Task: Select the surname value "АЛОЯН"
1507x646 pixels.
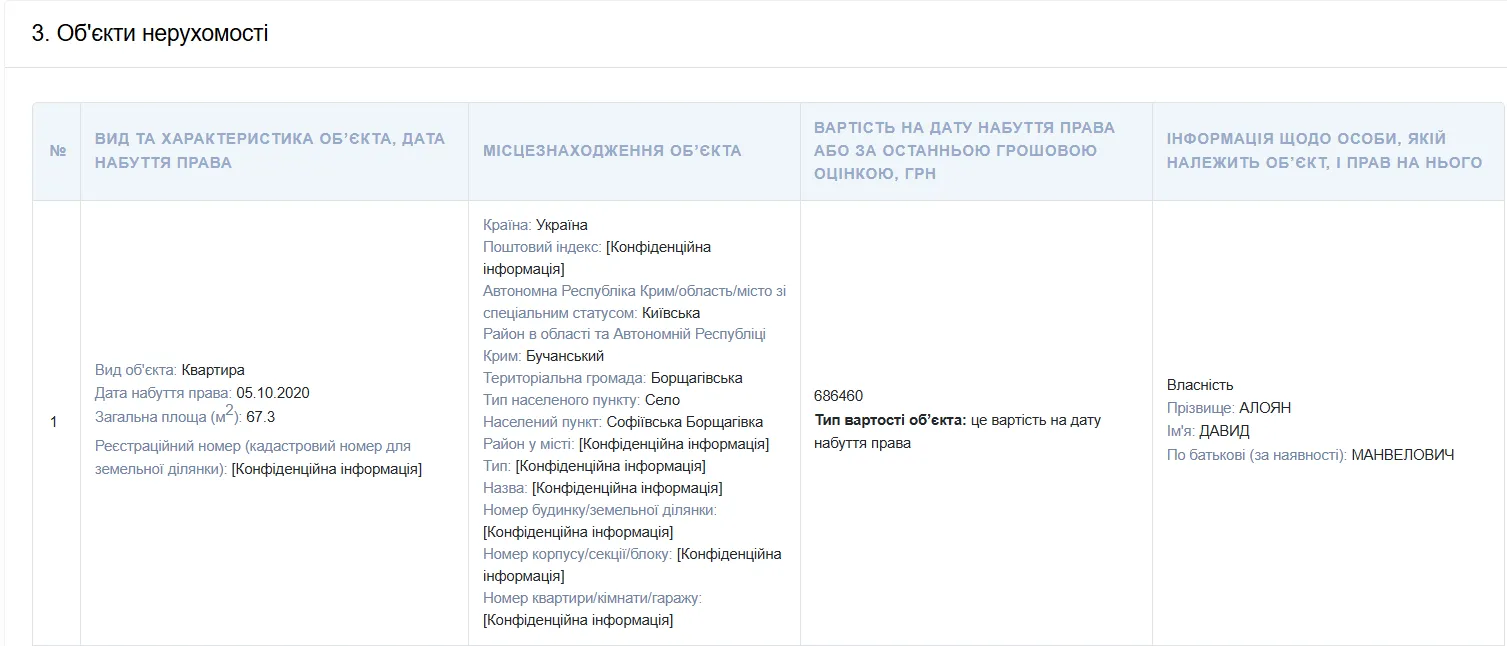Action: pyautogui.click(x=1265, y=408)
